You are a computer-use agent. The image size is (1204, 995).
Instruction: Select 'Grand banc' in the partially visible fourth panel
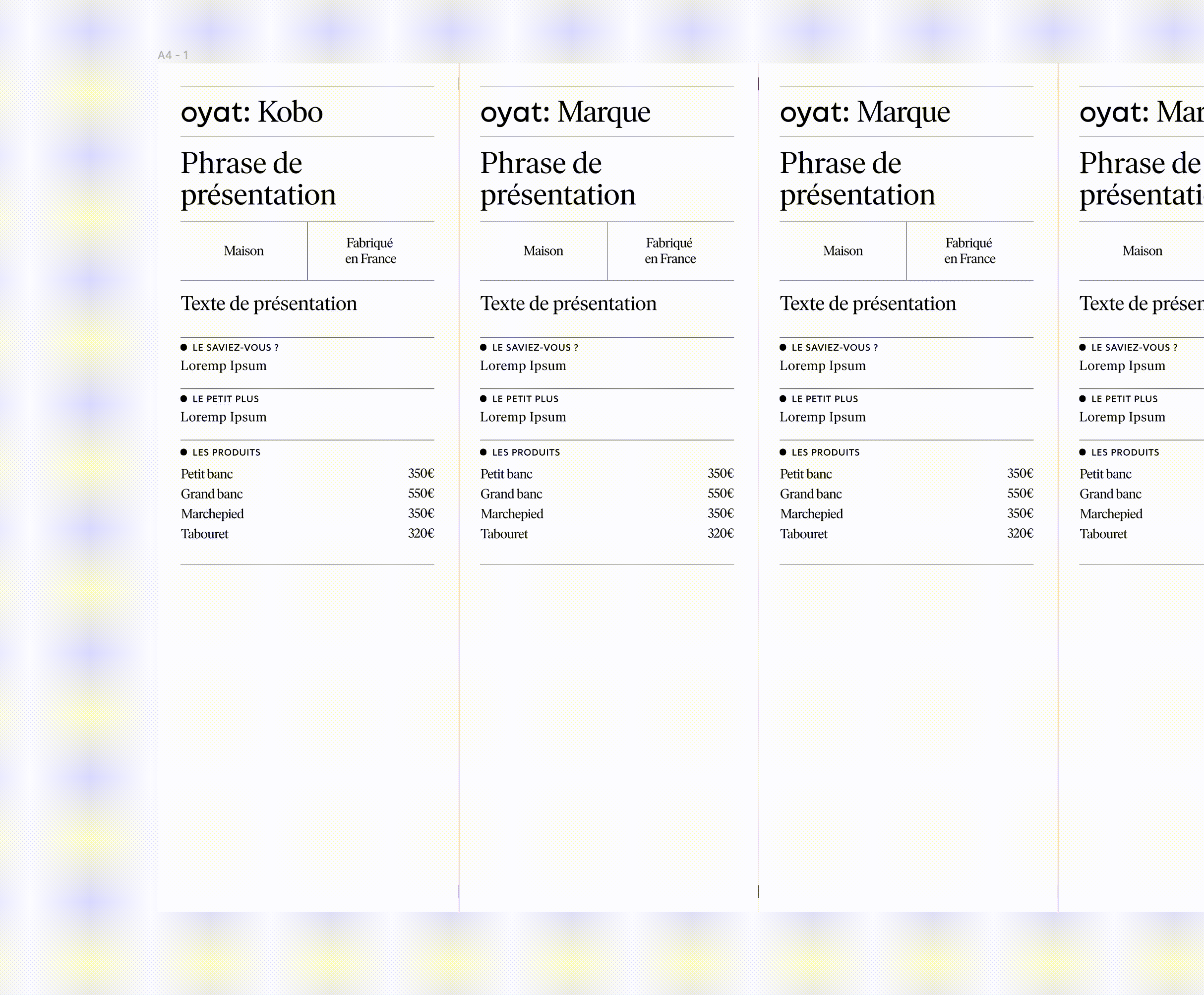(1110, 494)
